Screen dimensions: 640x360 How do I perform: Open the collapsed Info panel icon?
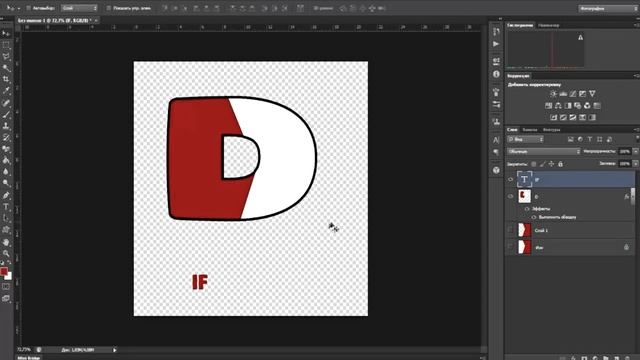tap(496, 74)
